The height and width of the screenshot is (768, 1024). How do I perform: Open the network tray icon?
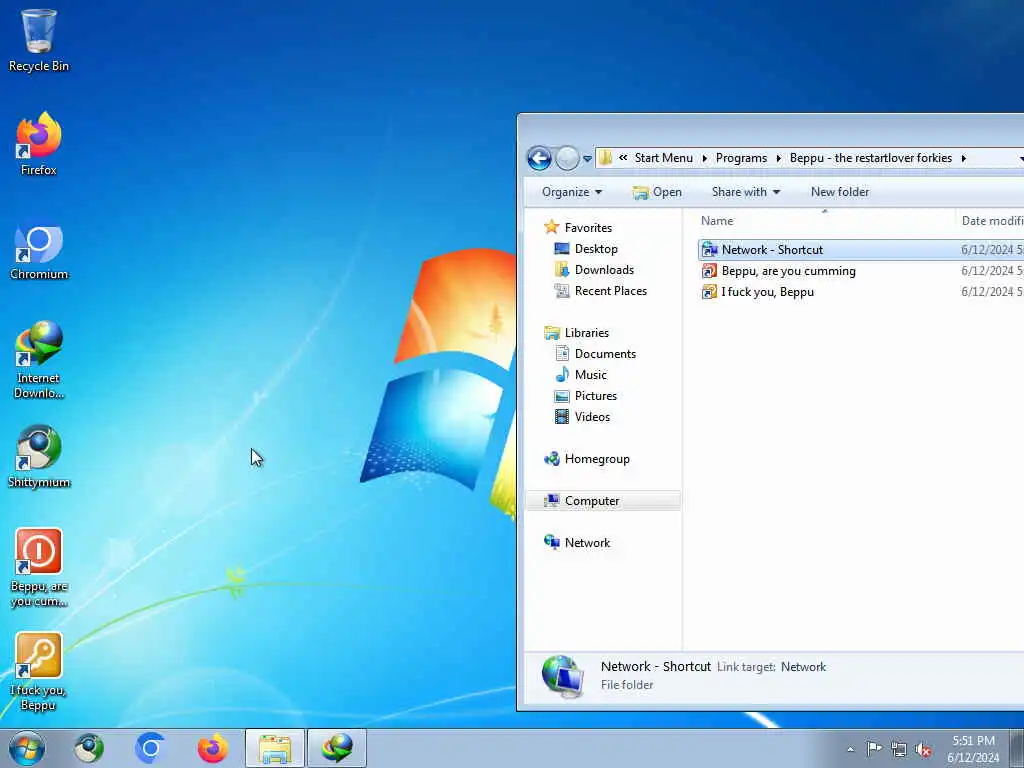[899, 749]
